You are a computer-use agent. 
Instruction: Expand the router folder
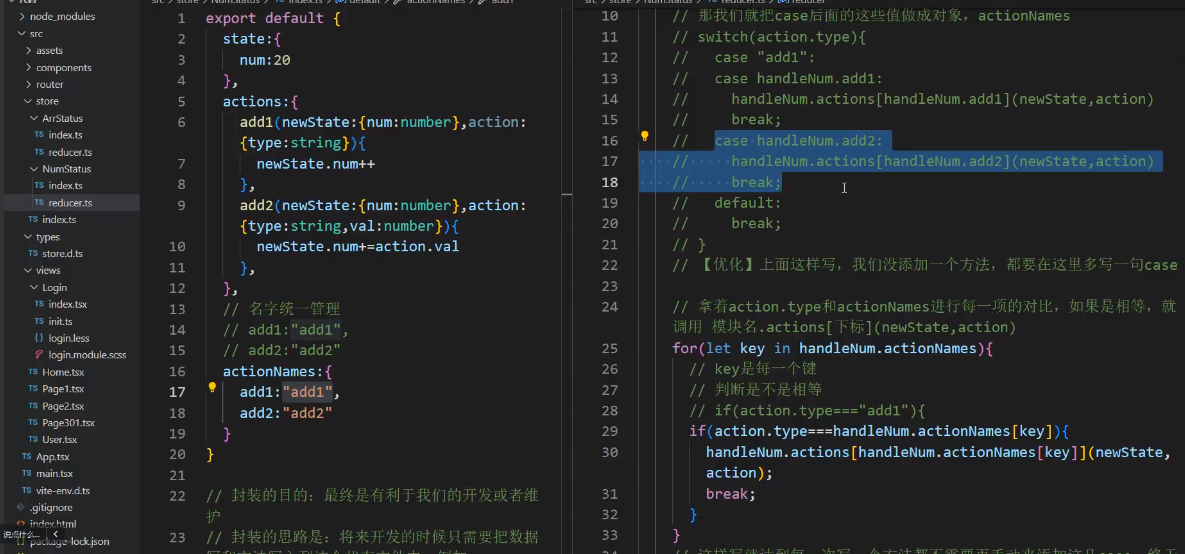click(x=28, y=84)
